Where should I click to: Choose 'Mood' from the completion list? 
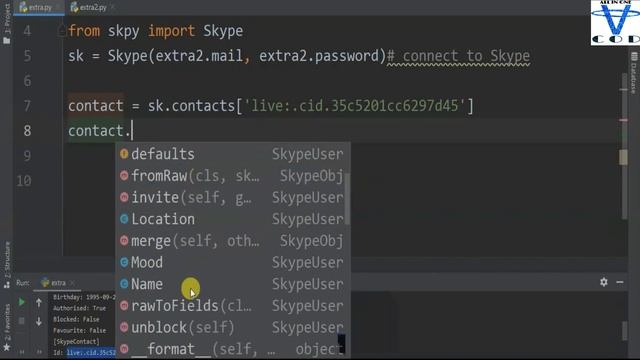point(232,262)
